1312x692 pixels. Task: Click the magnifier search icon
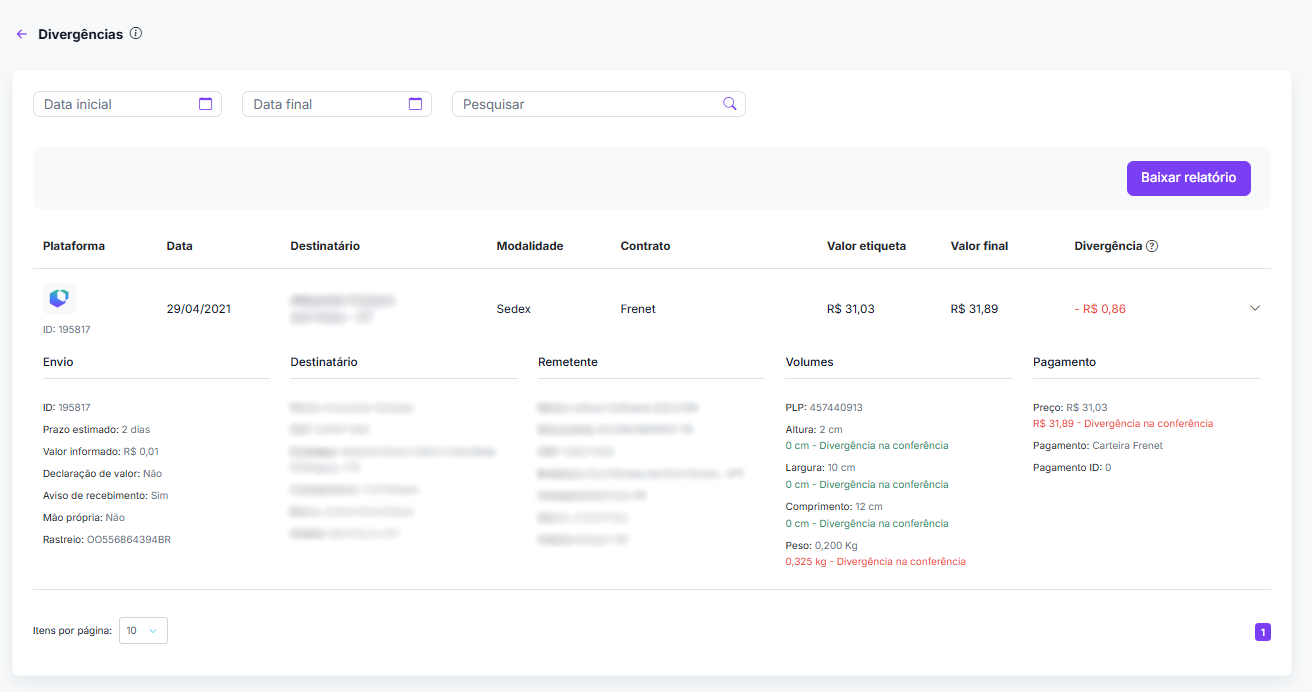pyautogui.click(x=729, y=104)
